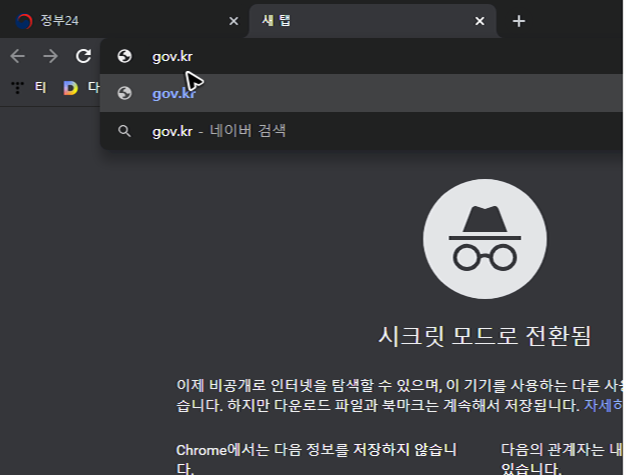Screen dimensions: 626x475
Task: Click the incognito hat and glasses icon
Action: [x=485, y=239]
